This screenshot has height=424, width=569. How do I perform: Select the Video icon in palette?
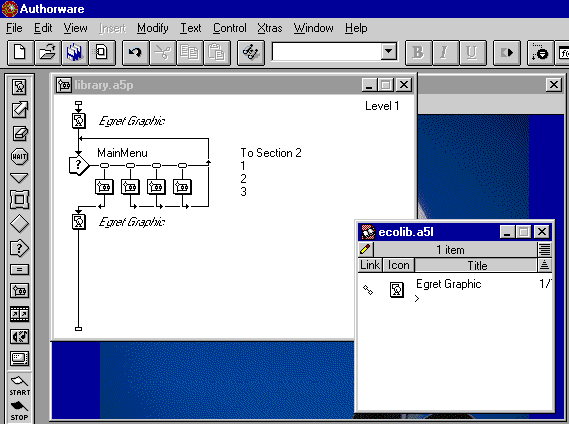pyautogui.click(x=19, y=359)
